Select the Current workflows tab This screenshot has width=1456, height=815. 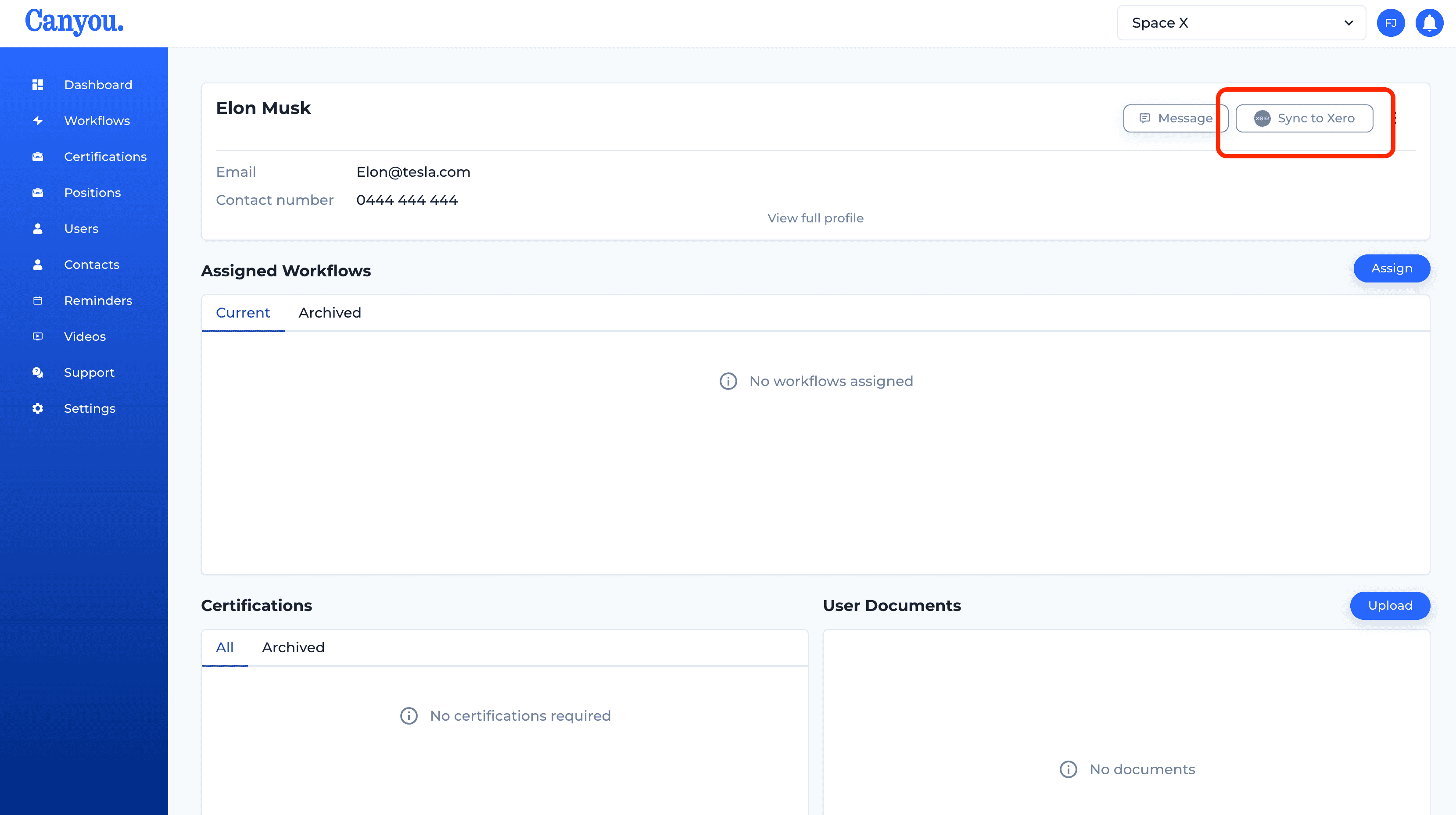[243, 313]
